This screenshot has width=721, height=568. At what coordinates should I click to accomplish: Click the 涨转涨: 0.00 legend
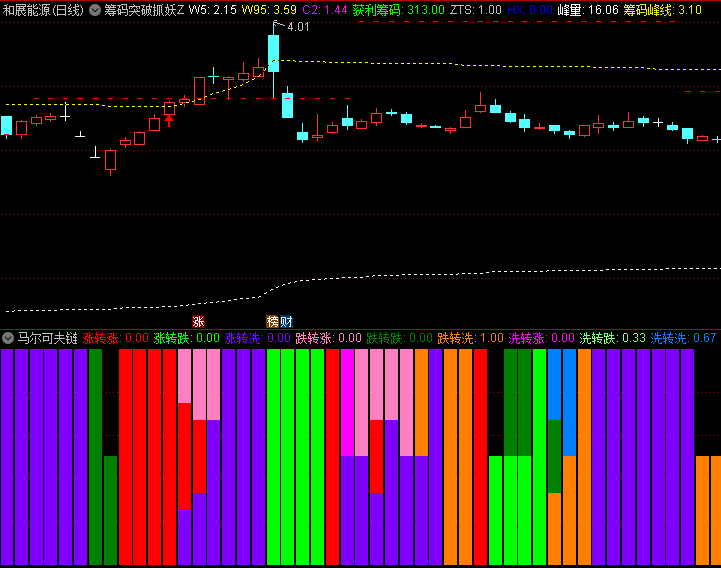pos(115,339)
